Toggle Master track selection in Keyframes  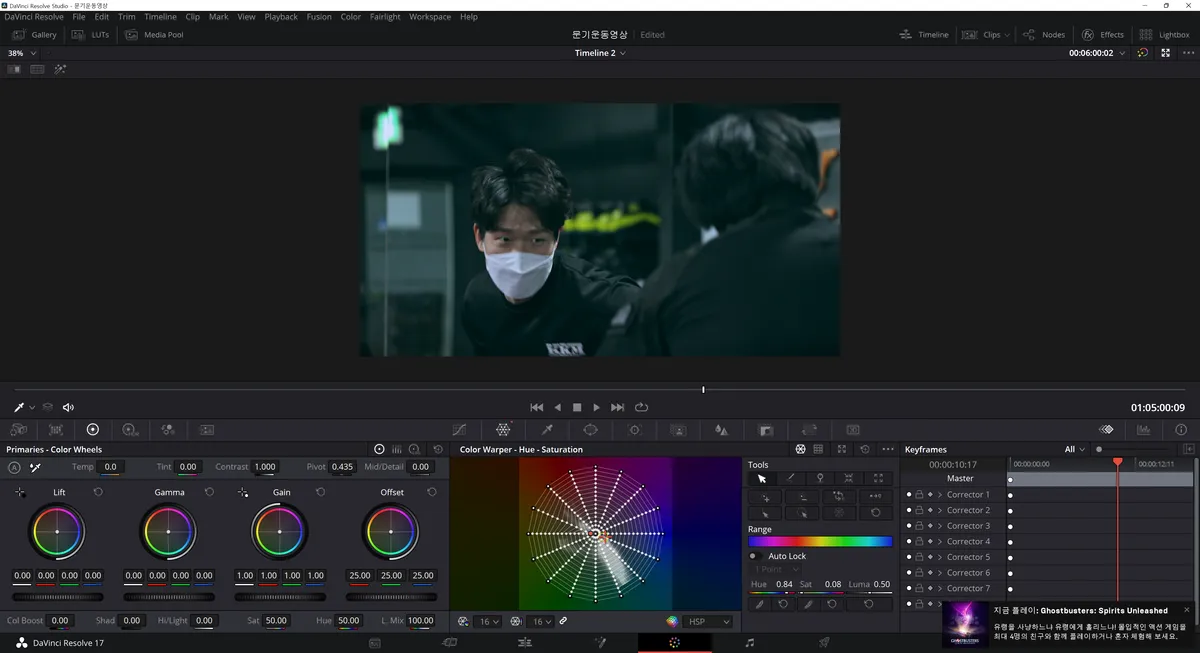(x=959, y=478)
